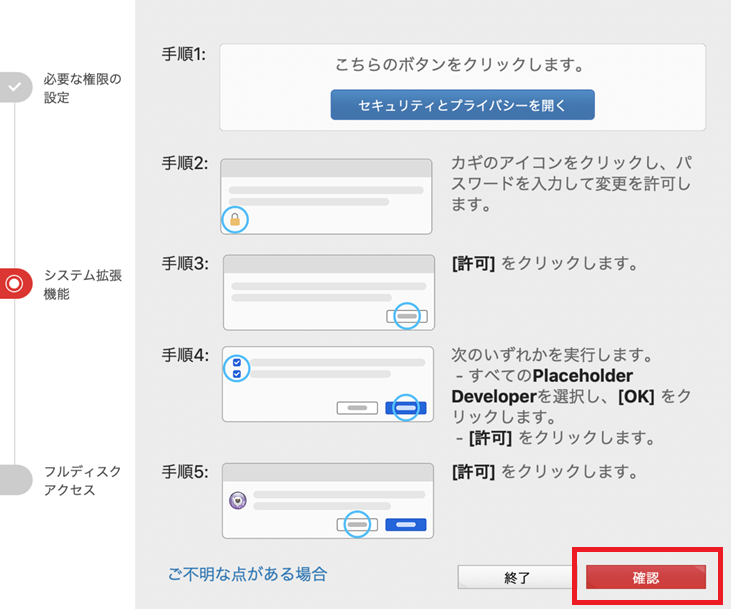Select the 必要な権限の設定 step checkmark icon
Image resolution: width=731 pixels, height=609 pixels.
(15, 87)
